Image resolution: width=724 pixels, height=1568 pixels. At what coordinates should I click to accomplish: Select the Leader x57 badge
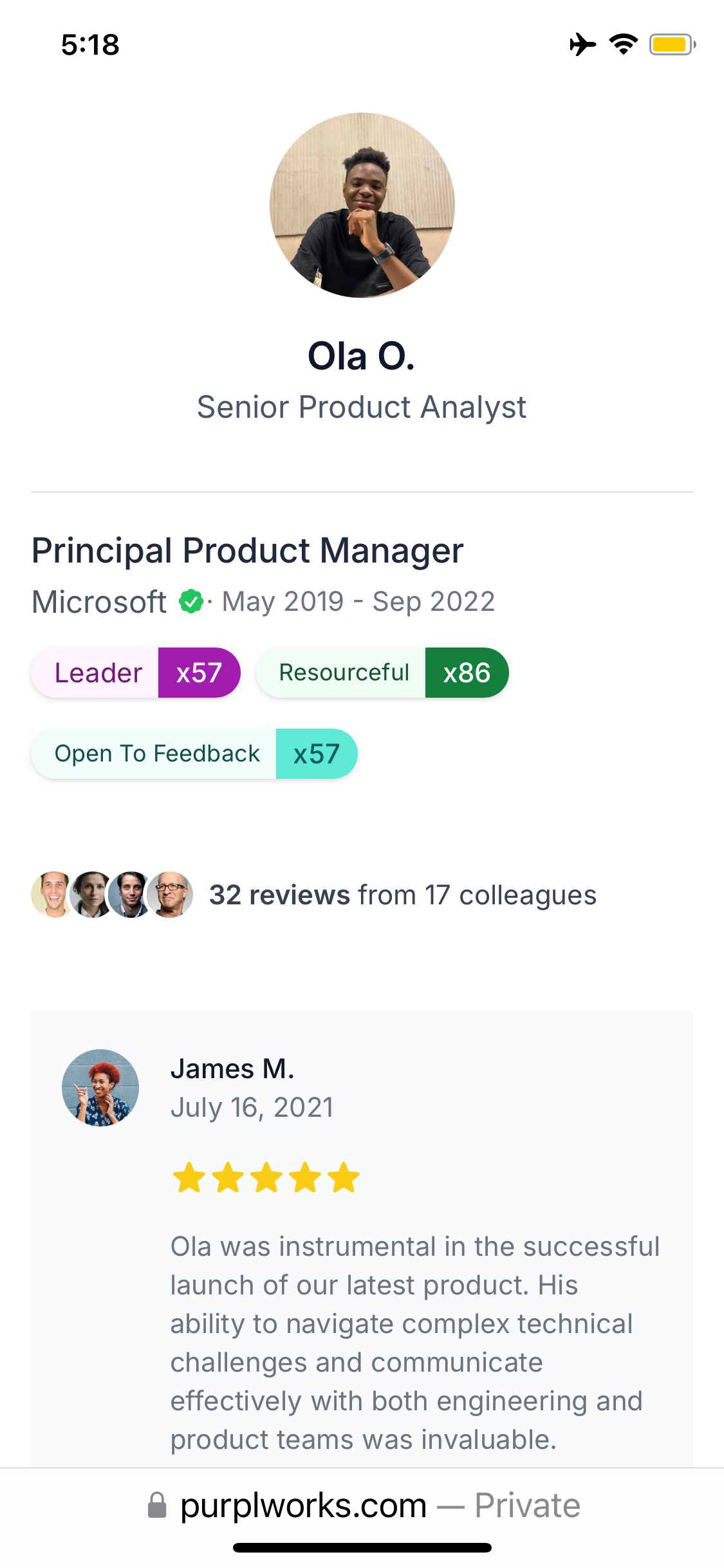click(136, 673)
